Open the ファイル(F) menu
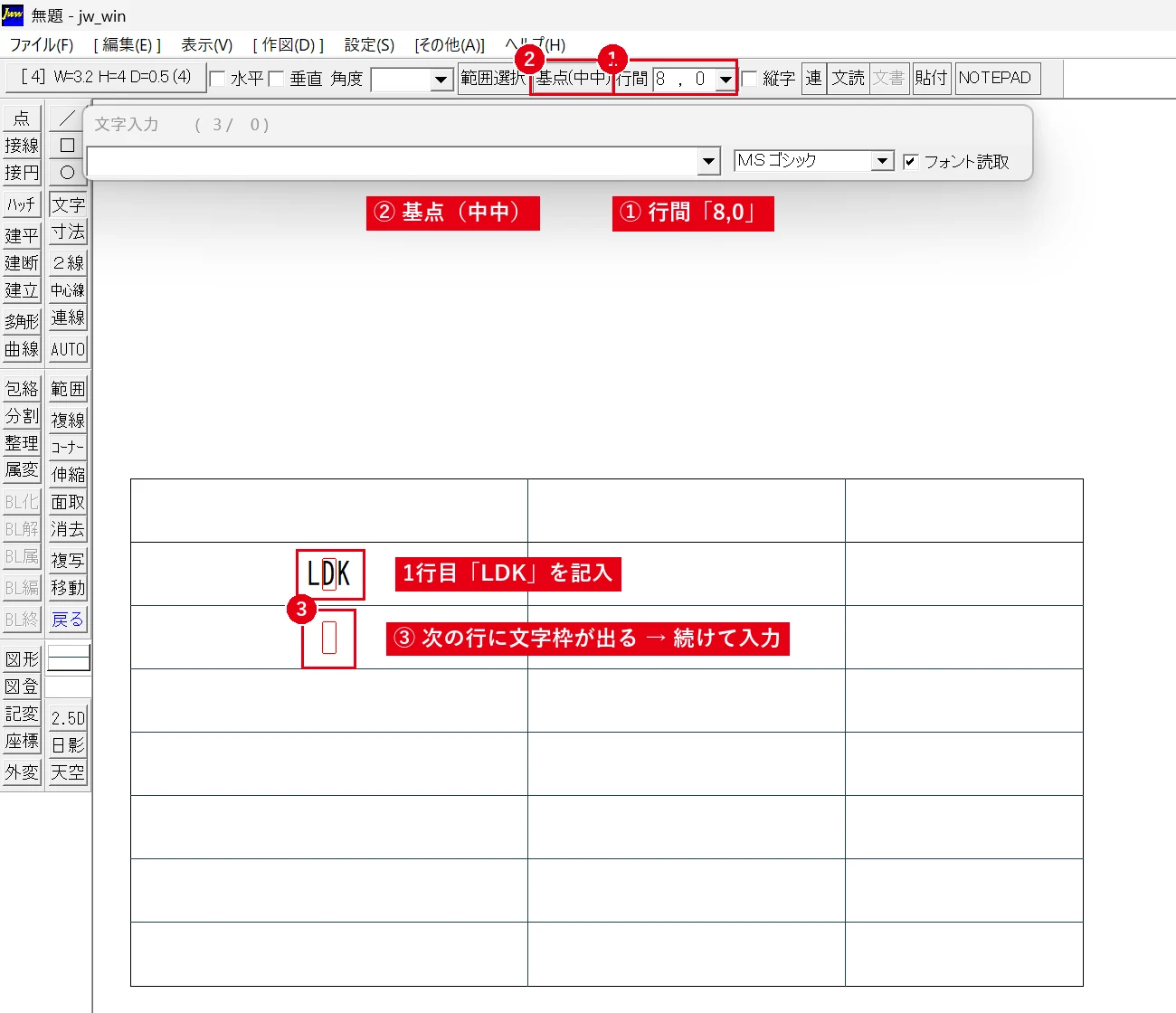This screenshot has width=1176, height=1013. [42, 44]
